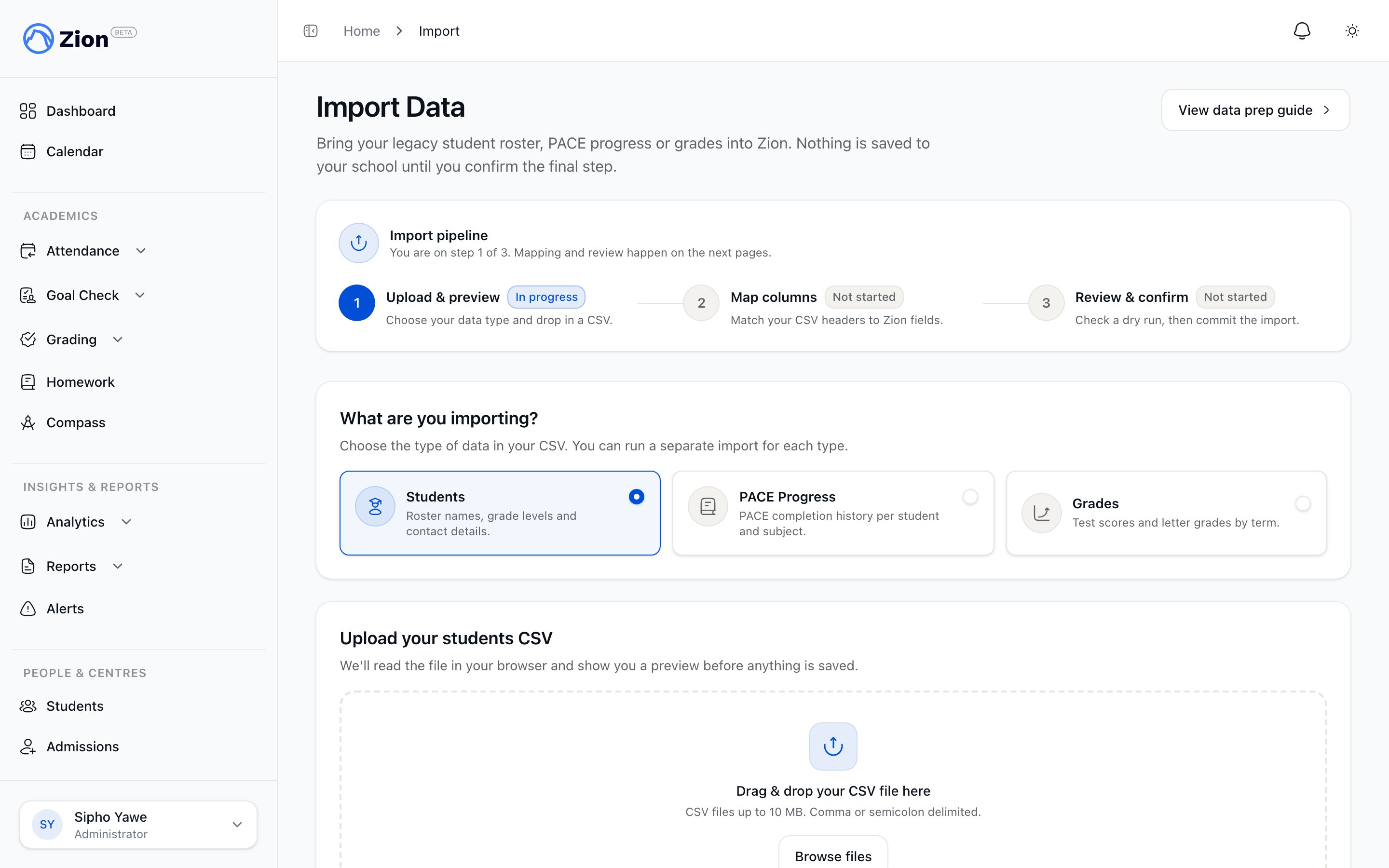Viewport: 1389px width, 868px height.
Task: Go to Homework in the sidebar
Action: coord(81,382)
